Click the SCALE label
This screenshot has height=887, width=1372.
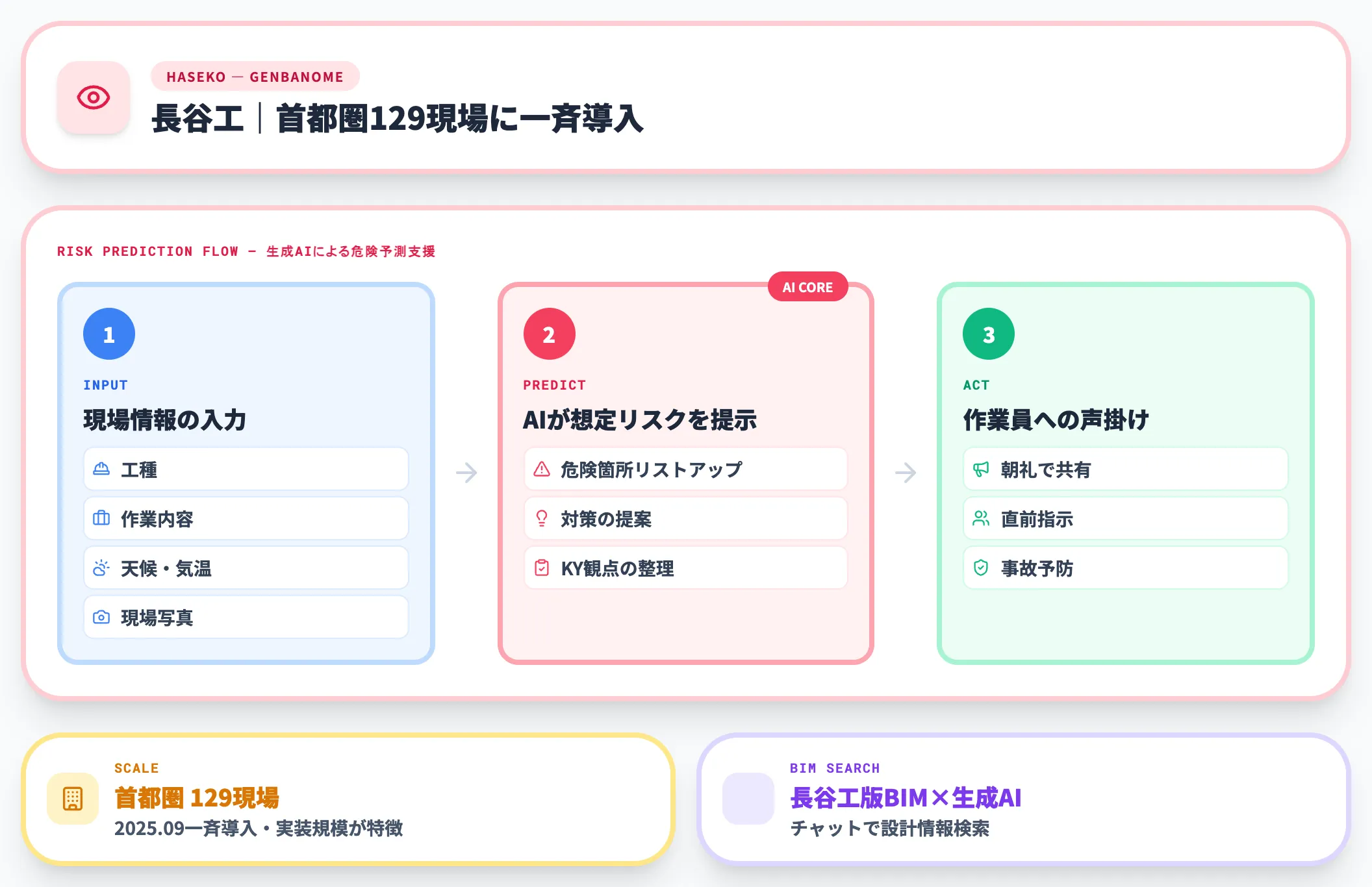coord(136,768)
